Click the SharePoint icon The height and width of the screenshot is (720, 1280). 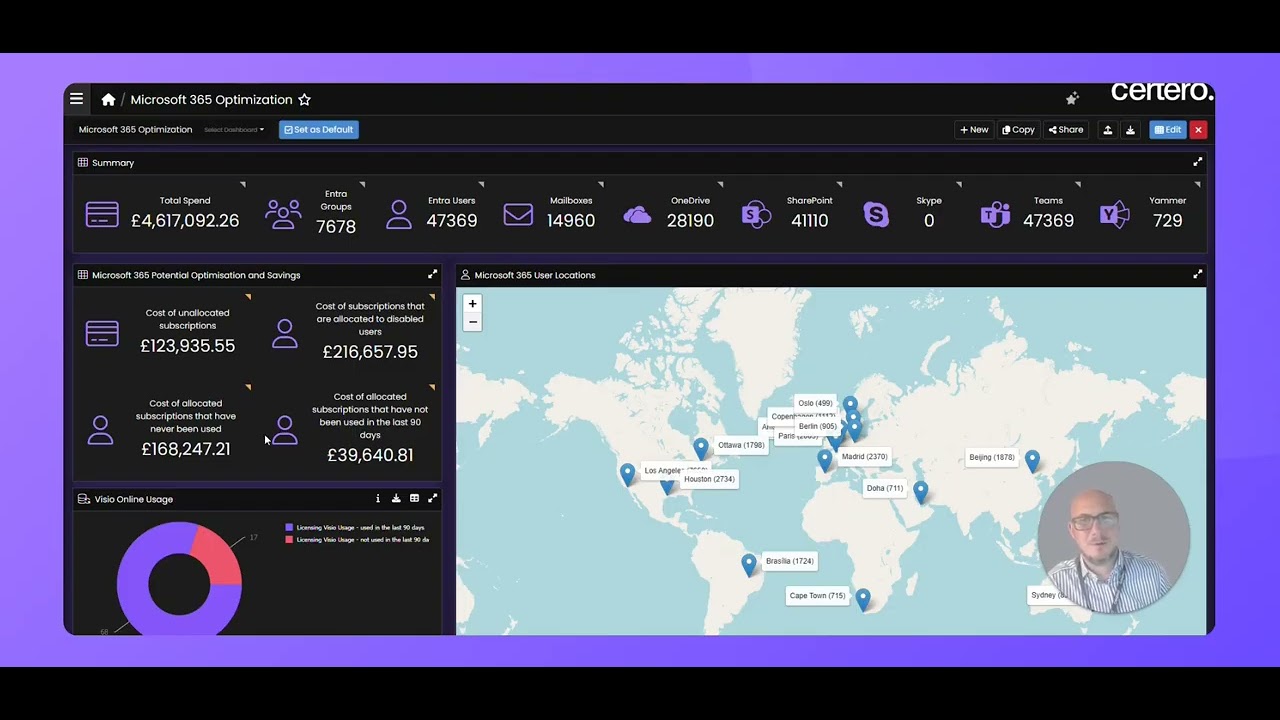point(756,214)
